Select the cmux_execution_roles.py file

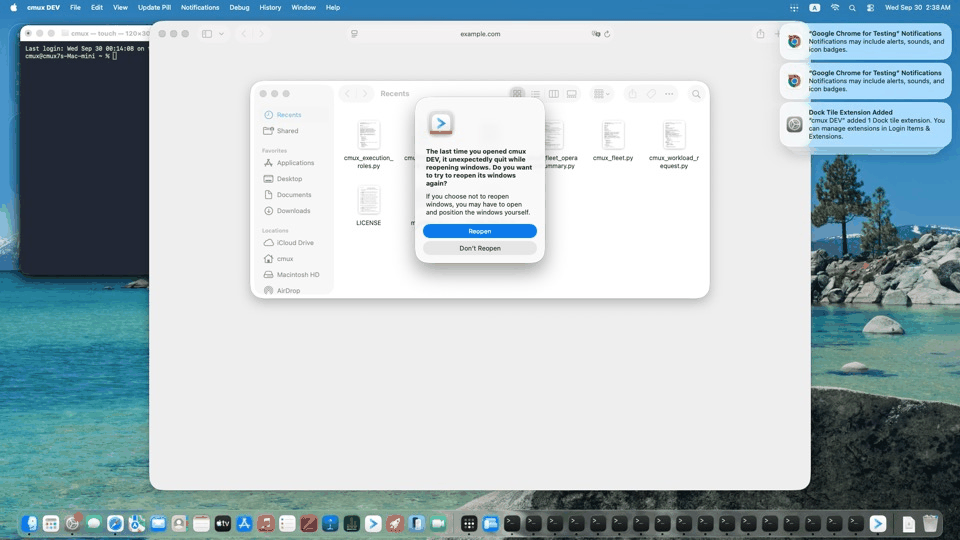pyautogui.click(x=369, y=144)
